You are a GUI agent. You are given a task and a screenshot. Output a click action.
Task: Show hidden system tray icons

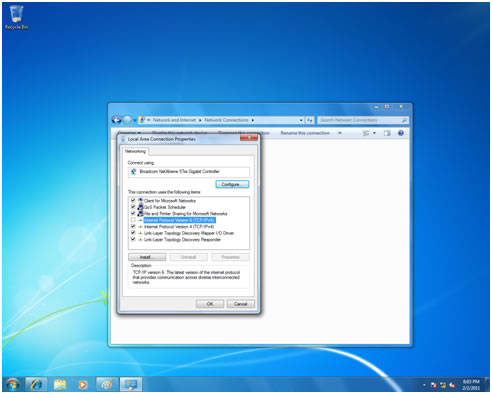coord(424,385)
